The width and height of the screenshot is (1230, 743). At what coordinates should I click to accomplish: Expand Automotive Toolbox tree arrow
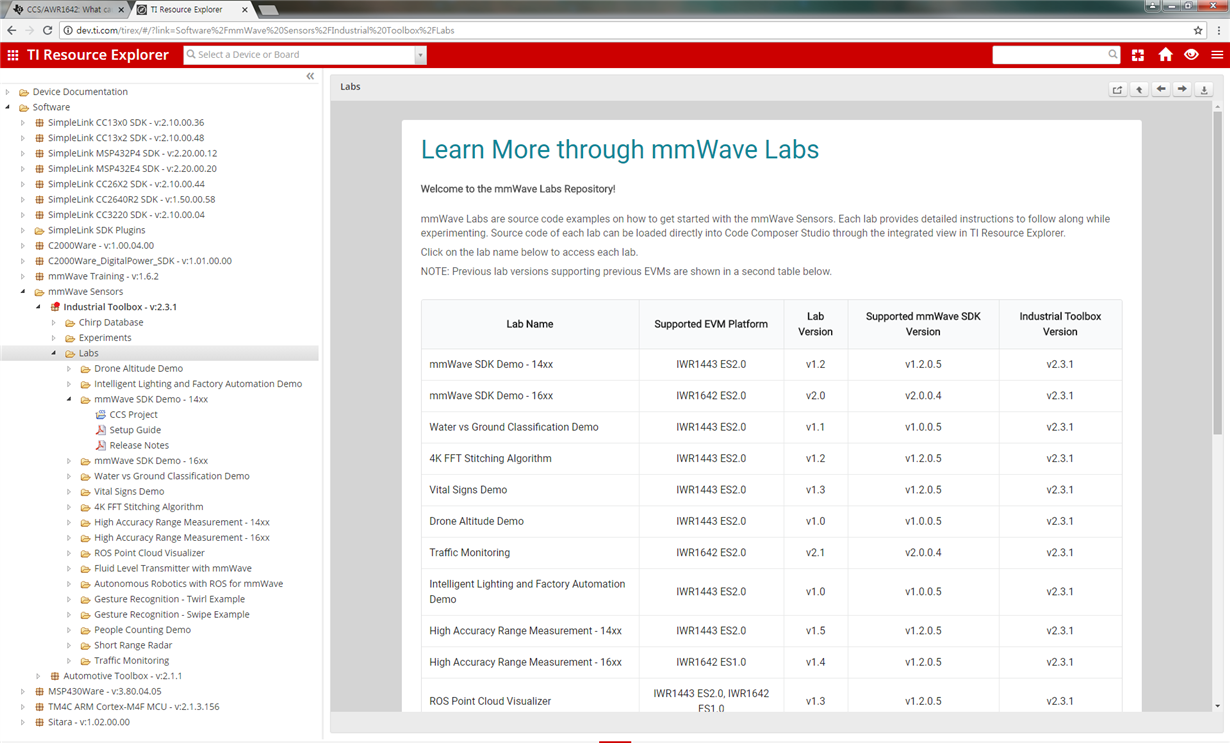pyautogui.click(x=38, y=676)
